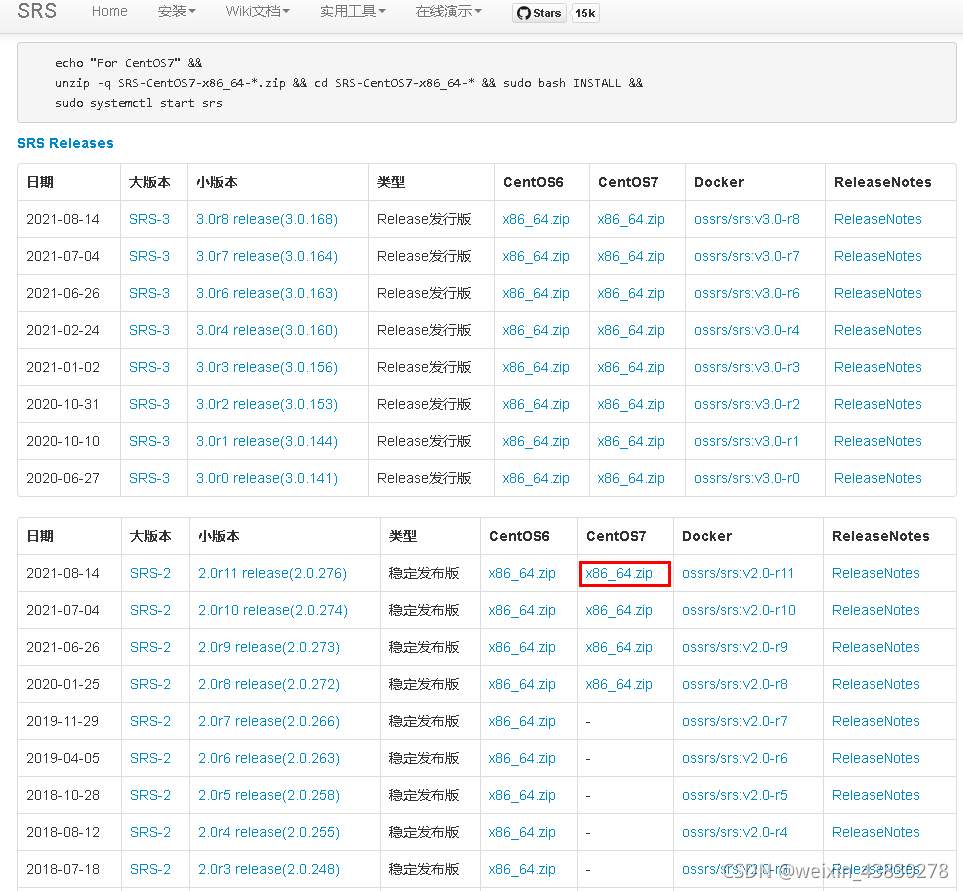This screenshot has height=891, width=963.
Task: Open 2.0r7 release(2.0.266) link
Action: coord(268,722)
